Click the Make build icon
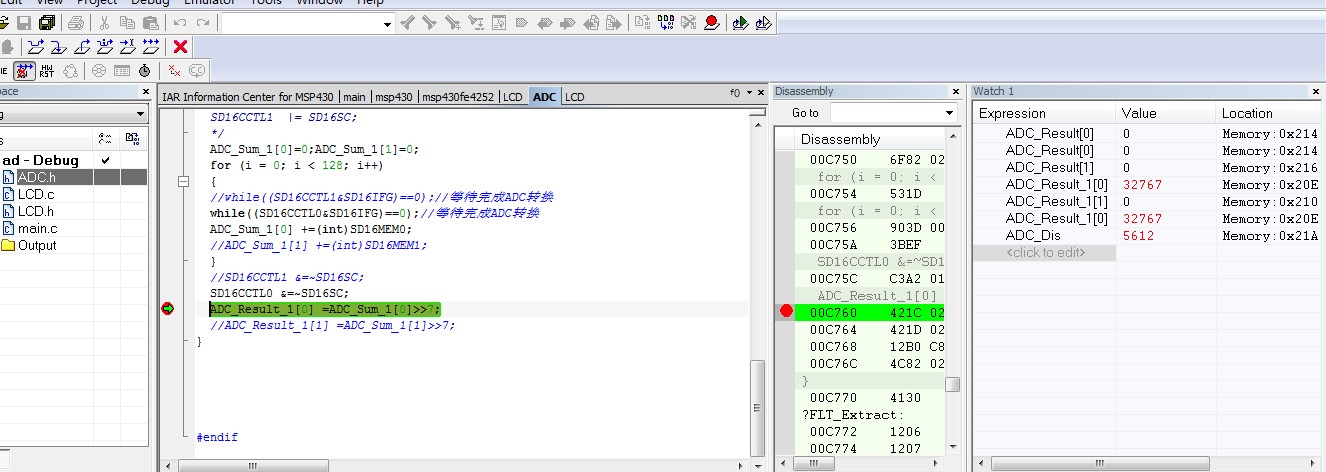The width and height of the screenshot is (1326, 472). point(665,22)
